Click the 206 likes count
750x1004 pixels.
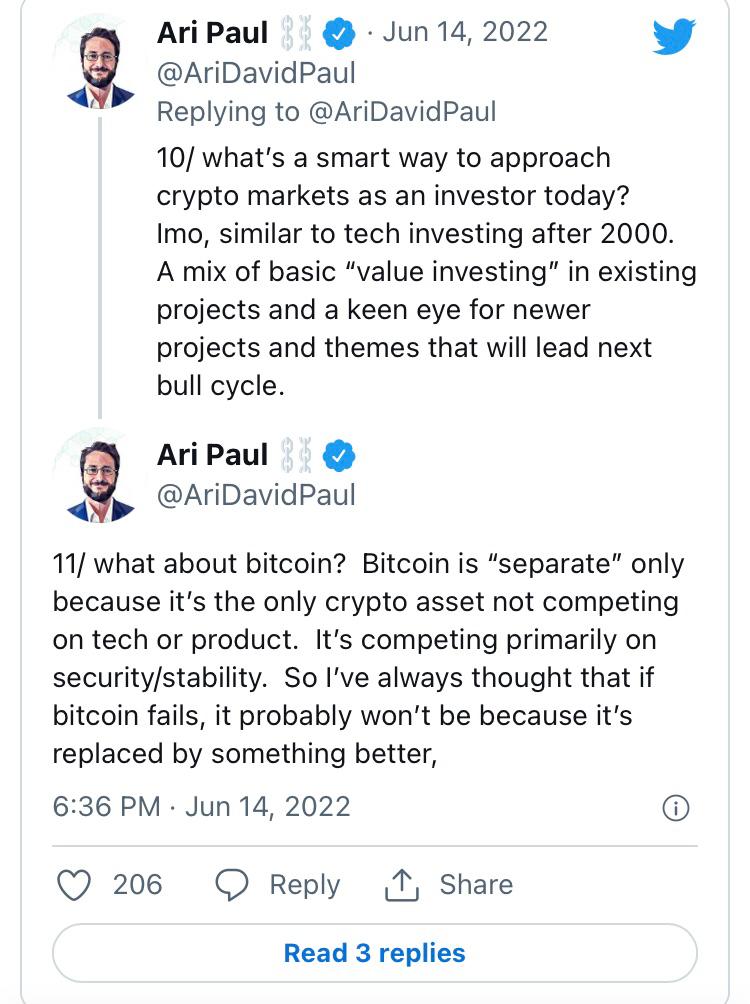pos(138,884)
